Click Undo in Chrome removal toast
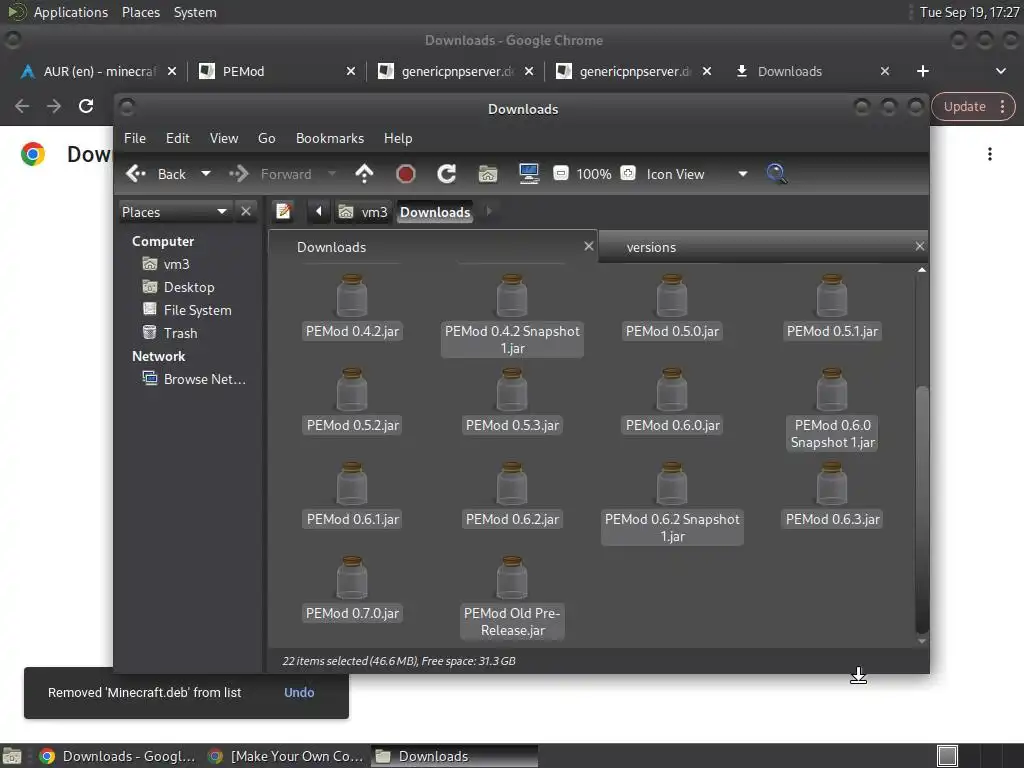1024x768 pixels. pos(299,692)
